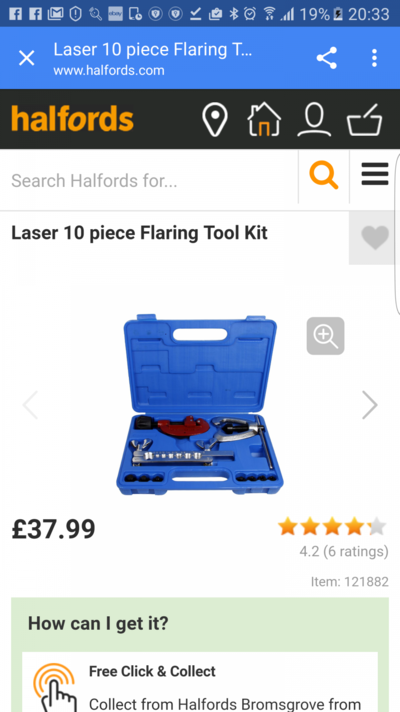Click the halfords logo
Image resolution: width=400 pixels, height=712 pixels.
(x=73, y=119)
